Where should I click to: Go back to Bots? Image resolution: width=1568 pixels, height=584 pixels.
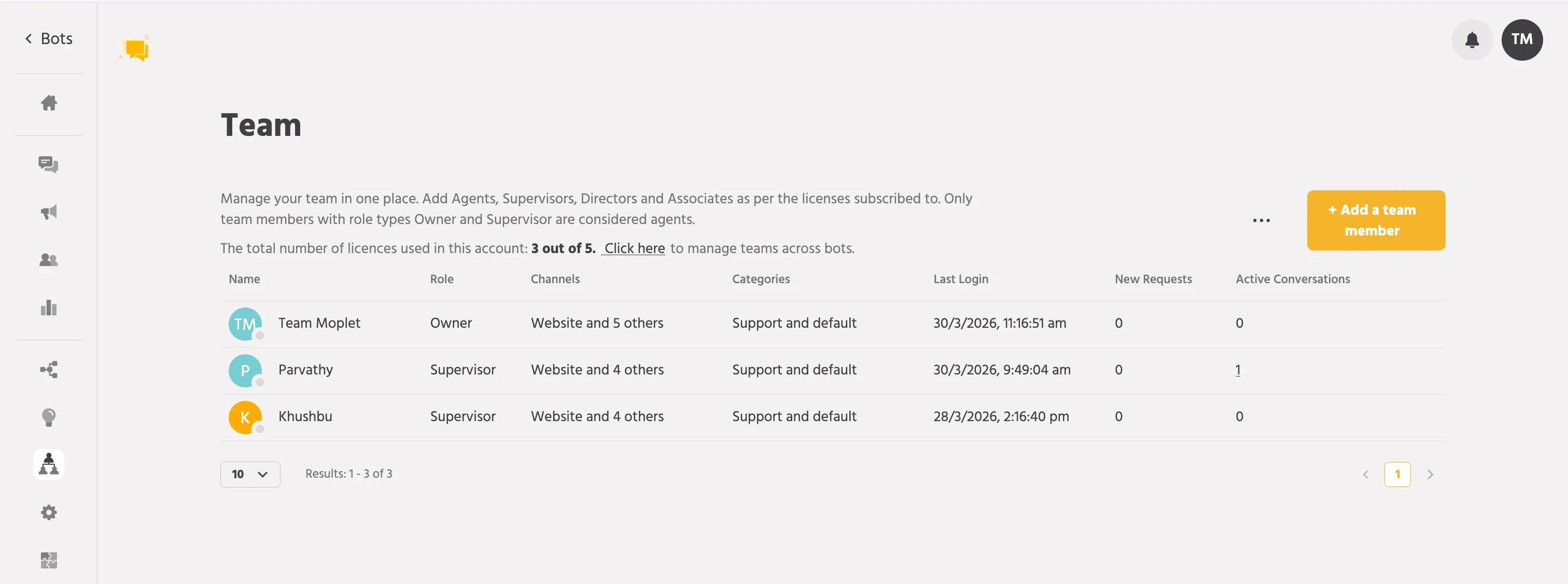click(49, 38)
